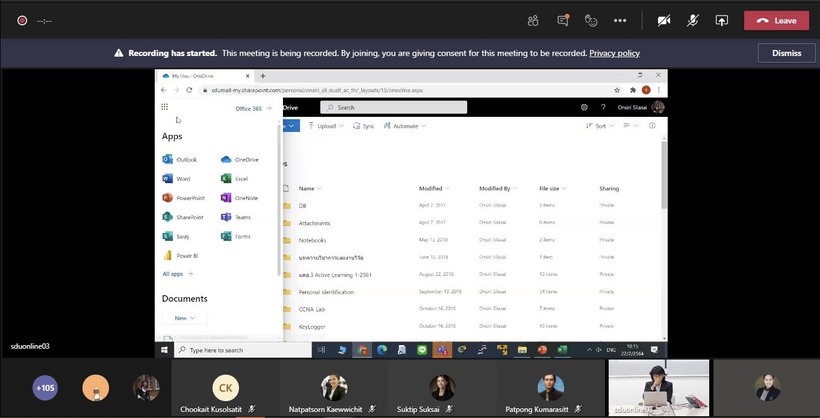Launch Excel from the Apps list
Viewport: 820px width, 418px height.
coord(235,179)
